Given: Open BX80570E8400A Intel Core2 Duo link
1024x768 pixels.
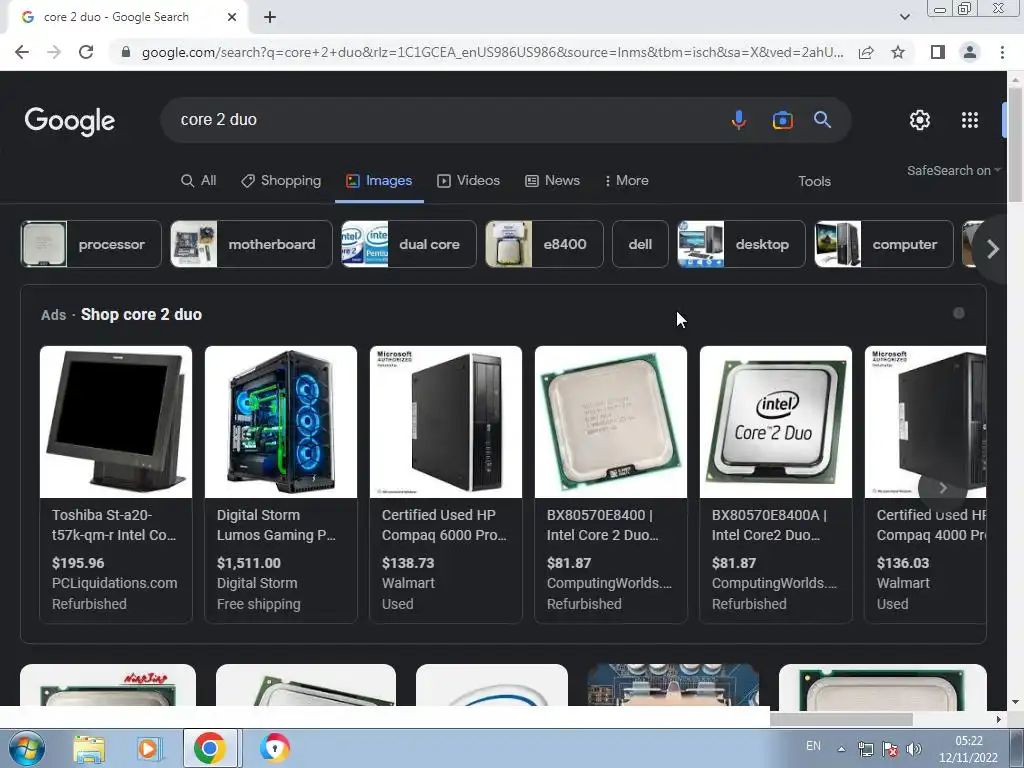Looking at the screenshot, I should click(769, 525).
